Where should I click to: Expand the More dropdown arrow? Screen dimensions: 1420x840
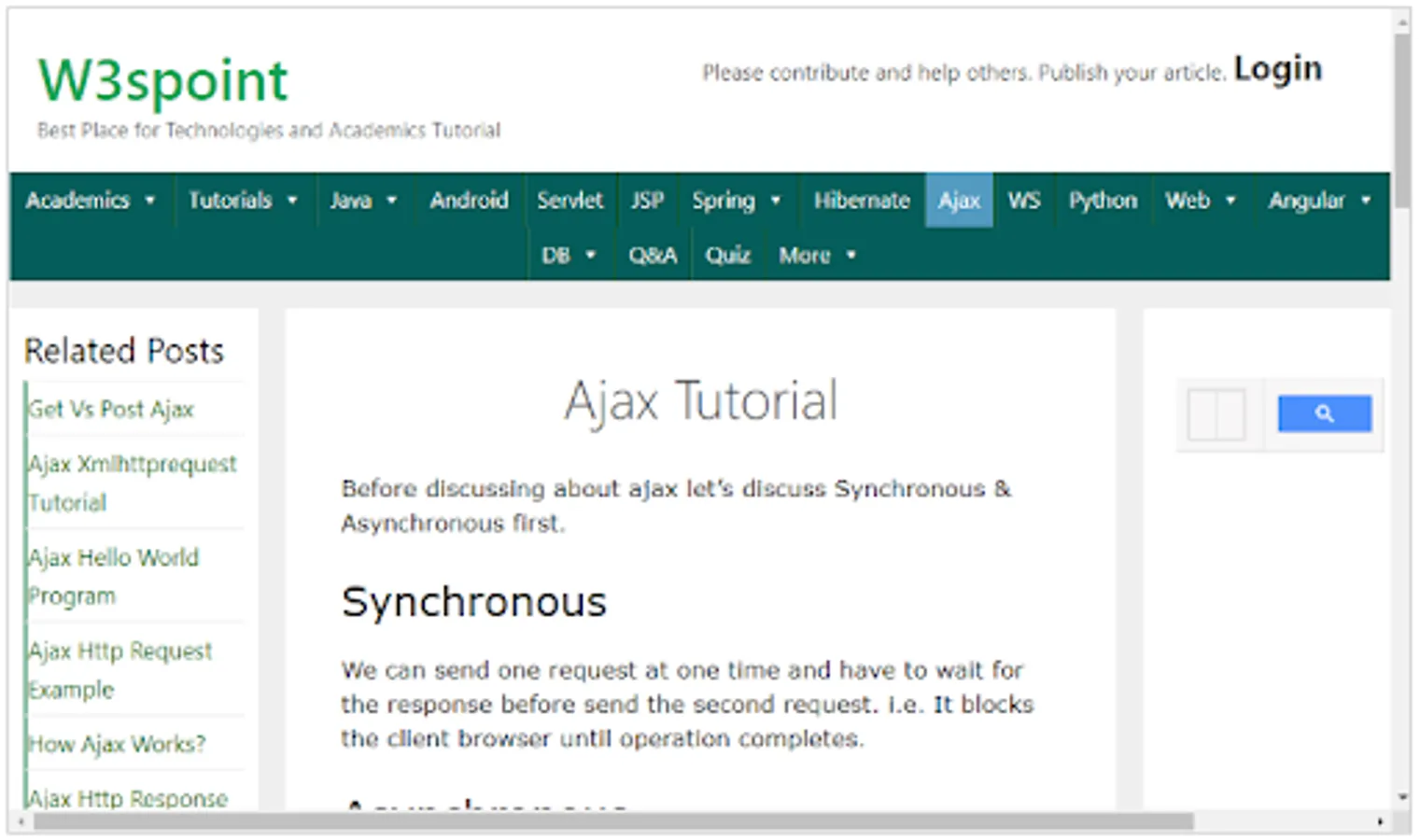(851, 255)
